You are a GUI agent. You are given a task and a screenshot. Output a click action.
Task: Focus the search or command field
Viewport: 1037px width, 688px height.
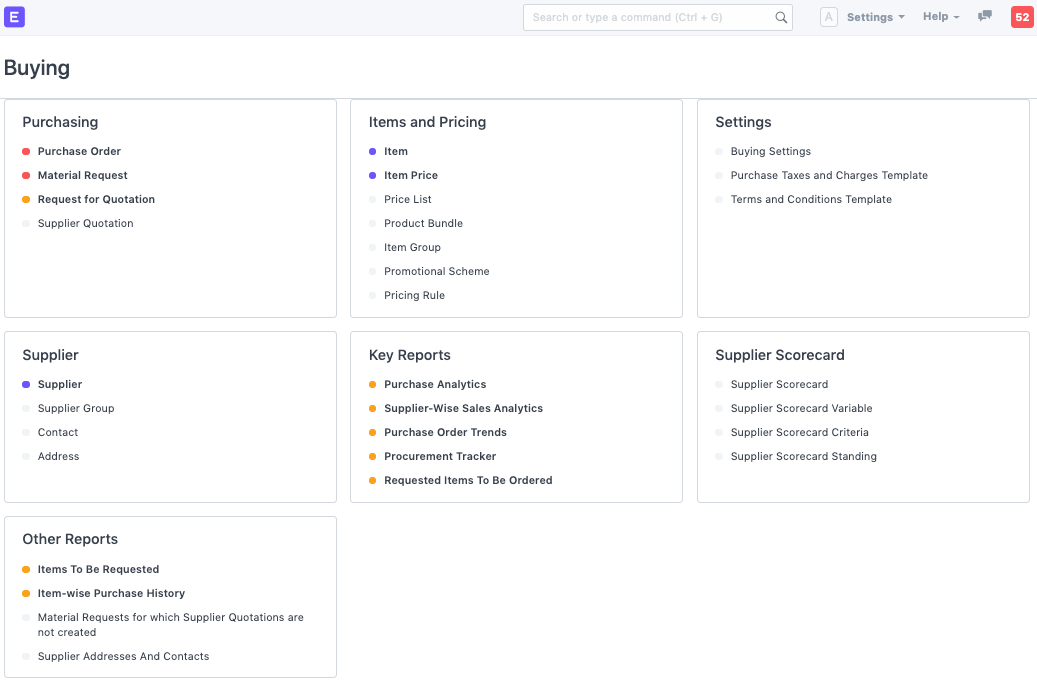650,17
